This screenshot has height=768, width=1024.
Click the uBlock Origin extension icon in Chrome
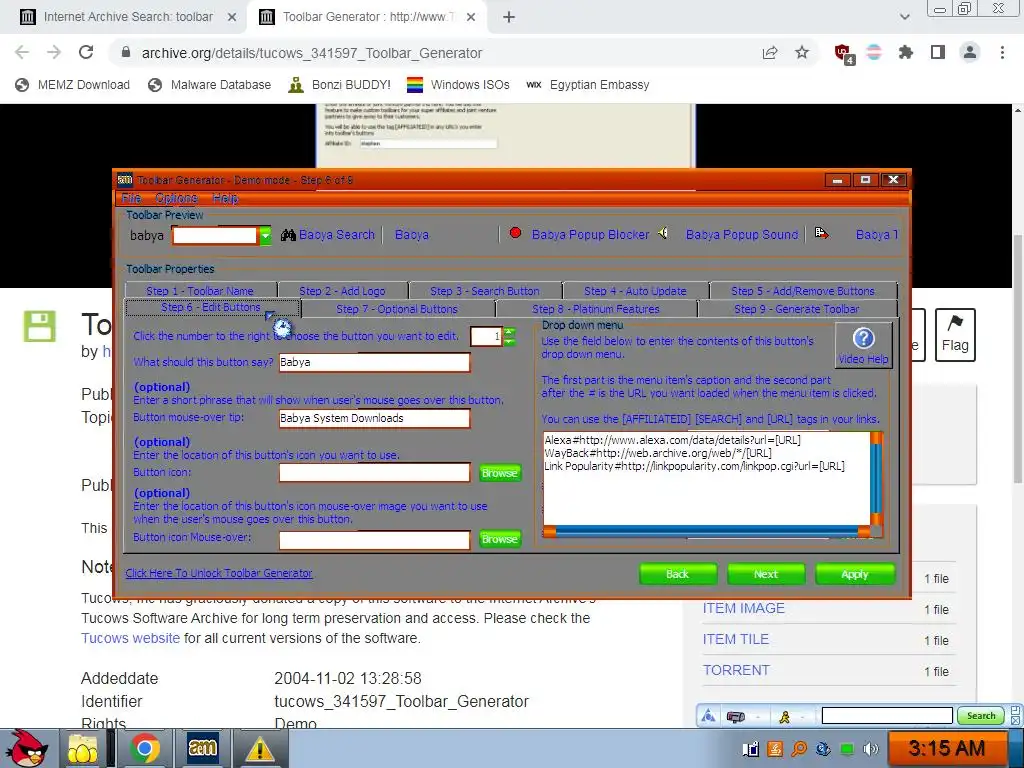[844, 53]
